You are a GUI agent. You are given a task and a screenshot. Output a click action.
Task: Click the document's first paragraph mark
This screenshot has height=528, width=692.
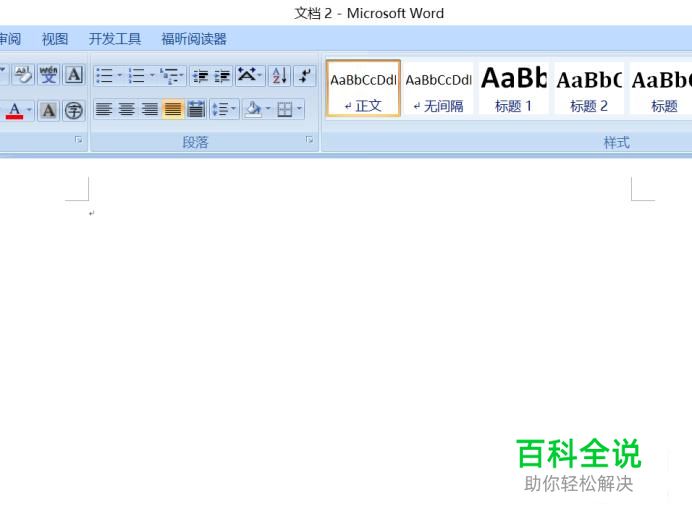91,214
